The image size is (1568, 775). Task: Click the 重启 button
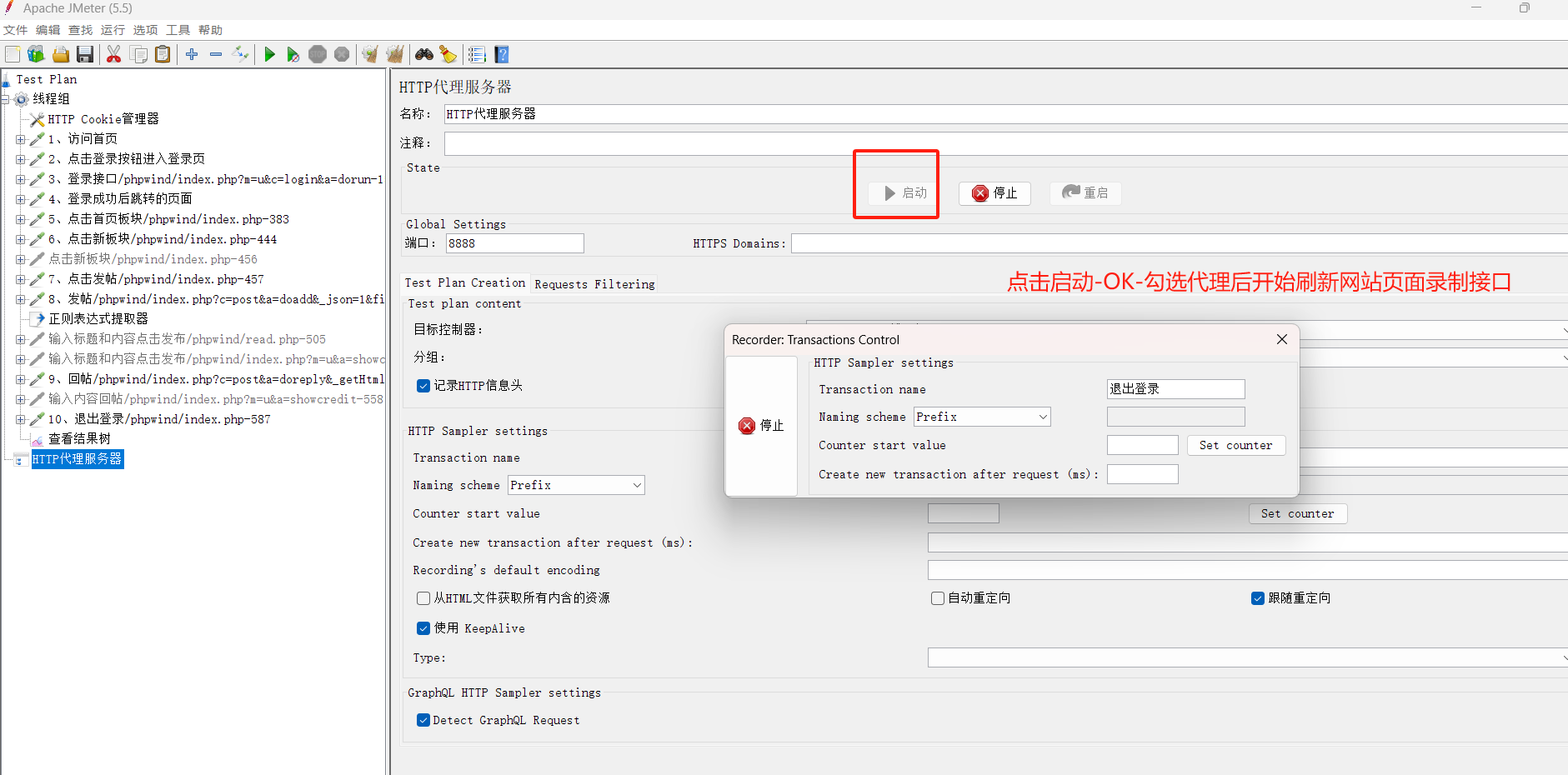[x=1085, y=193]
